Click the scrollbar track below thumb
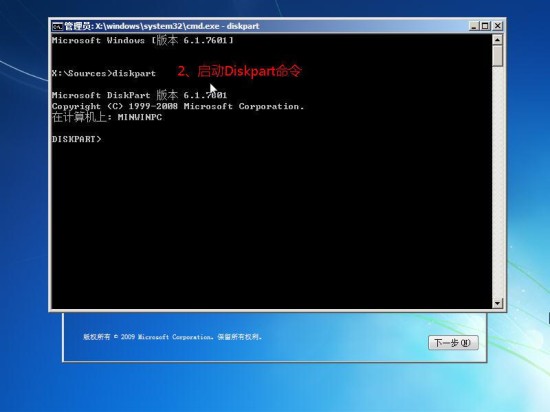The image size is (550, 412). tap(497, 182)
